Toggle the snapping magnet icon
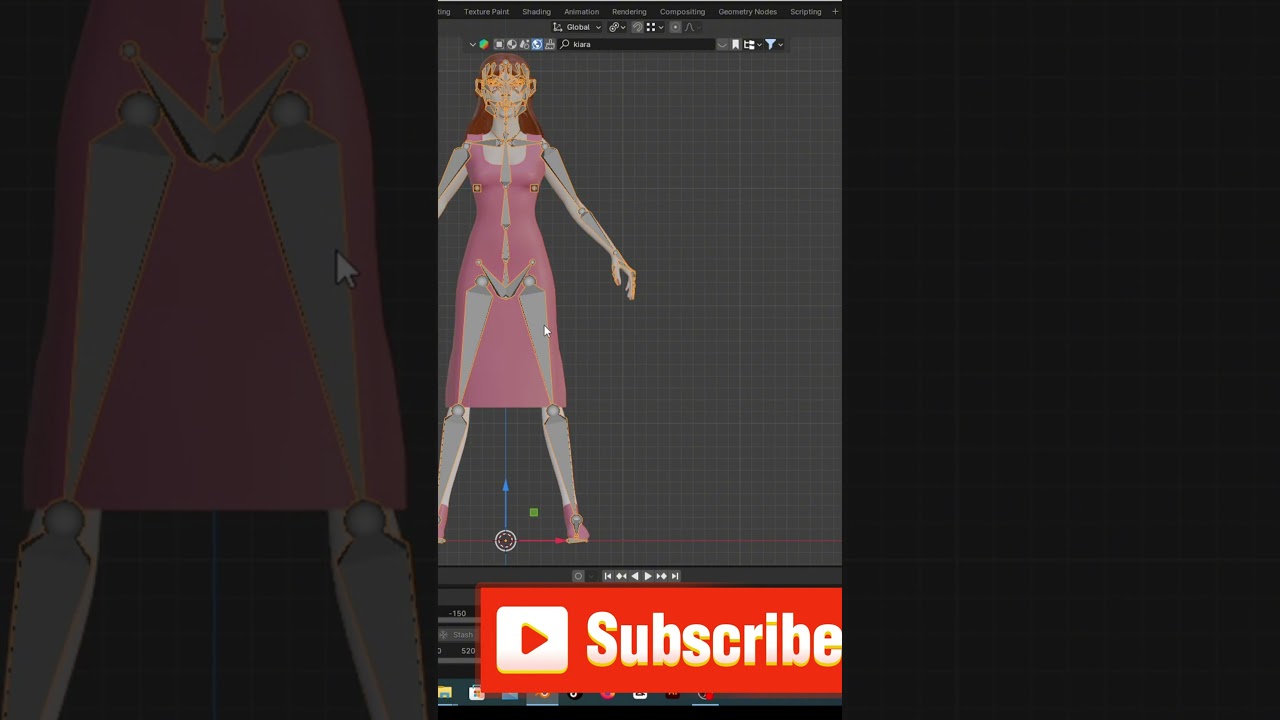This screenshot has height=720, width=1280. [x=637, y=27]
